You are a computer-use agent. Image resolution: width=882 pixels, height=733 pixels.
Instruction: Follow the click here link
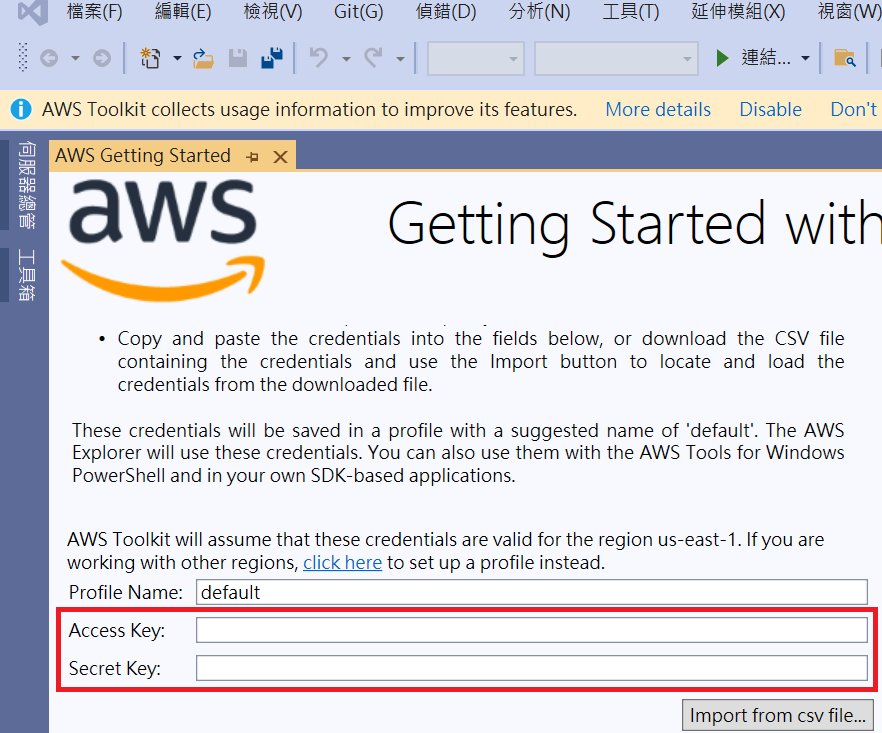(x=342, y=563)
